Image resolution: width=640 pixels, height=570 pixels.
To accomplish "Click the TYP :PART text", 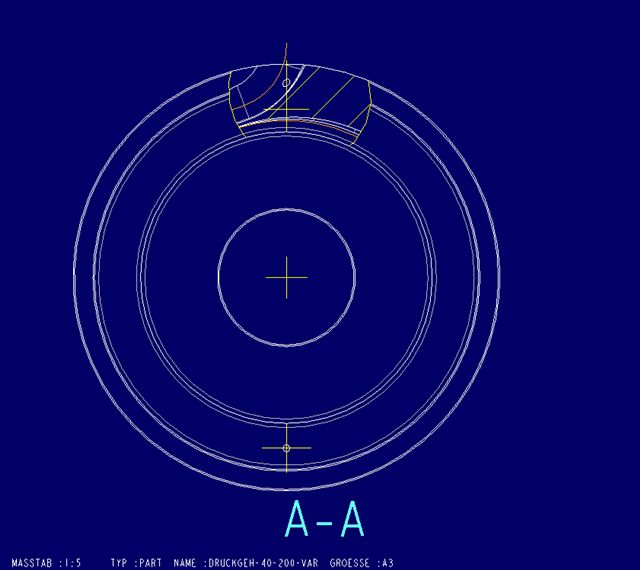I will [136, 563].
